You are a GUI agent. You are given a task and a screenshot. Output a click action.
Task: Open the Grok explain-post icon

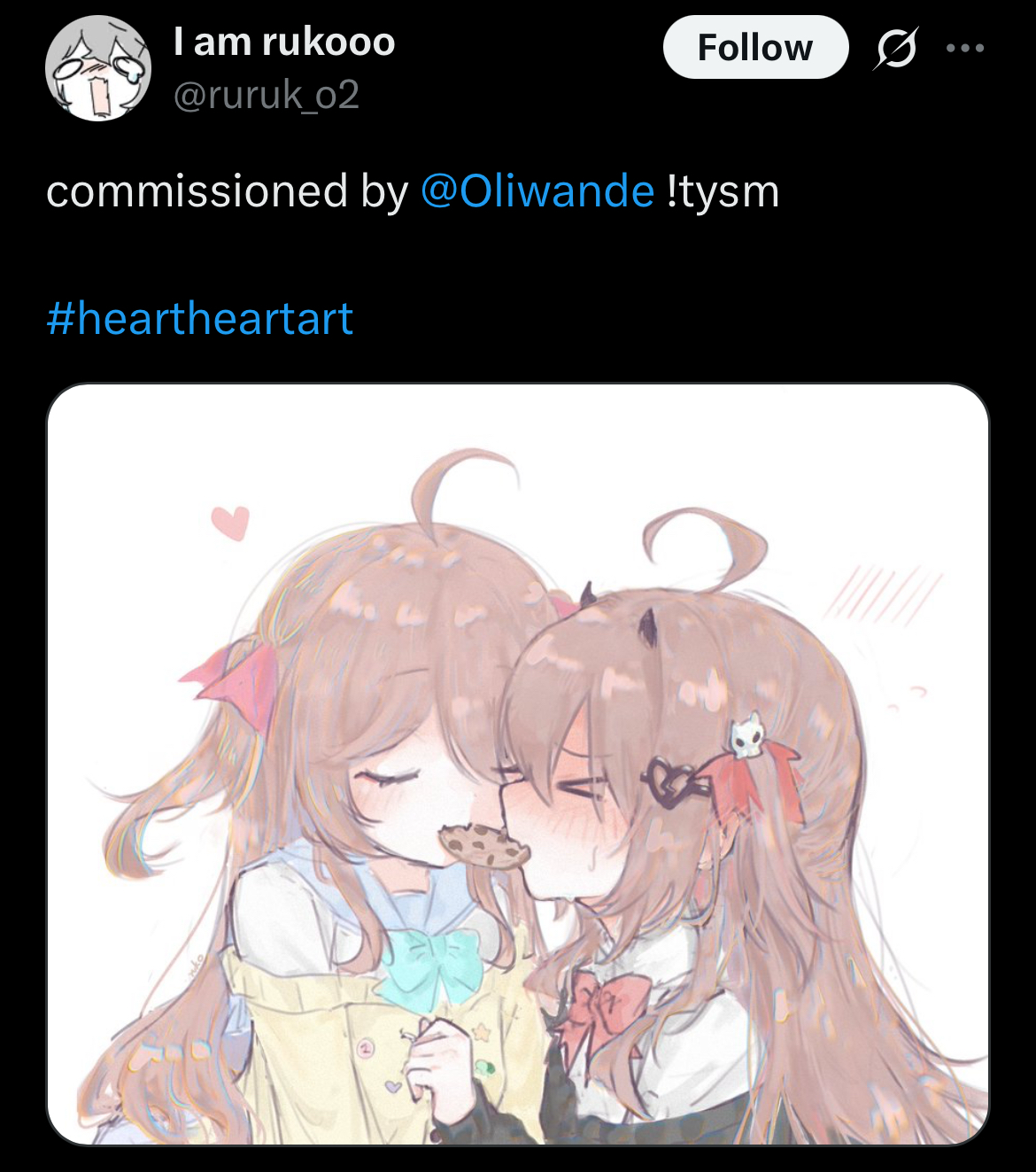point(895,48)
